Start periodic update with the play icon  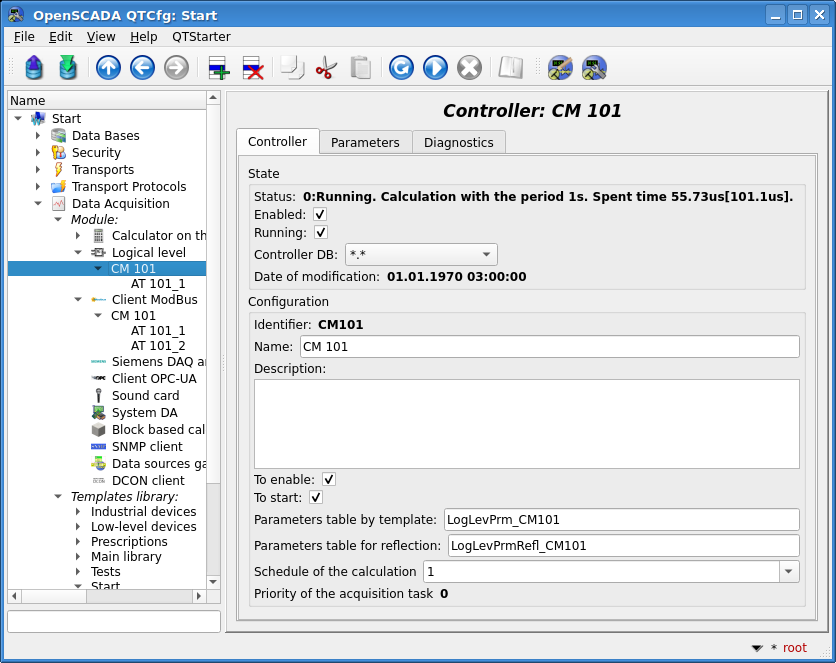point(435,68)
